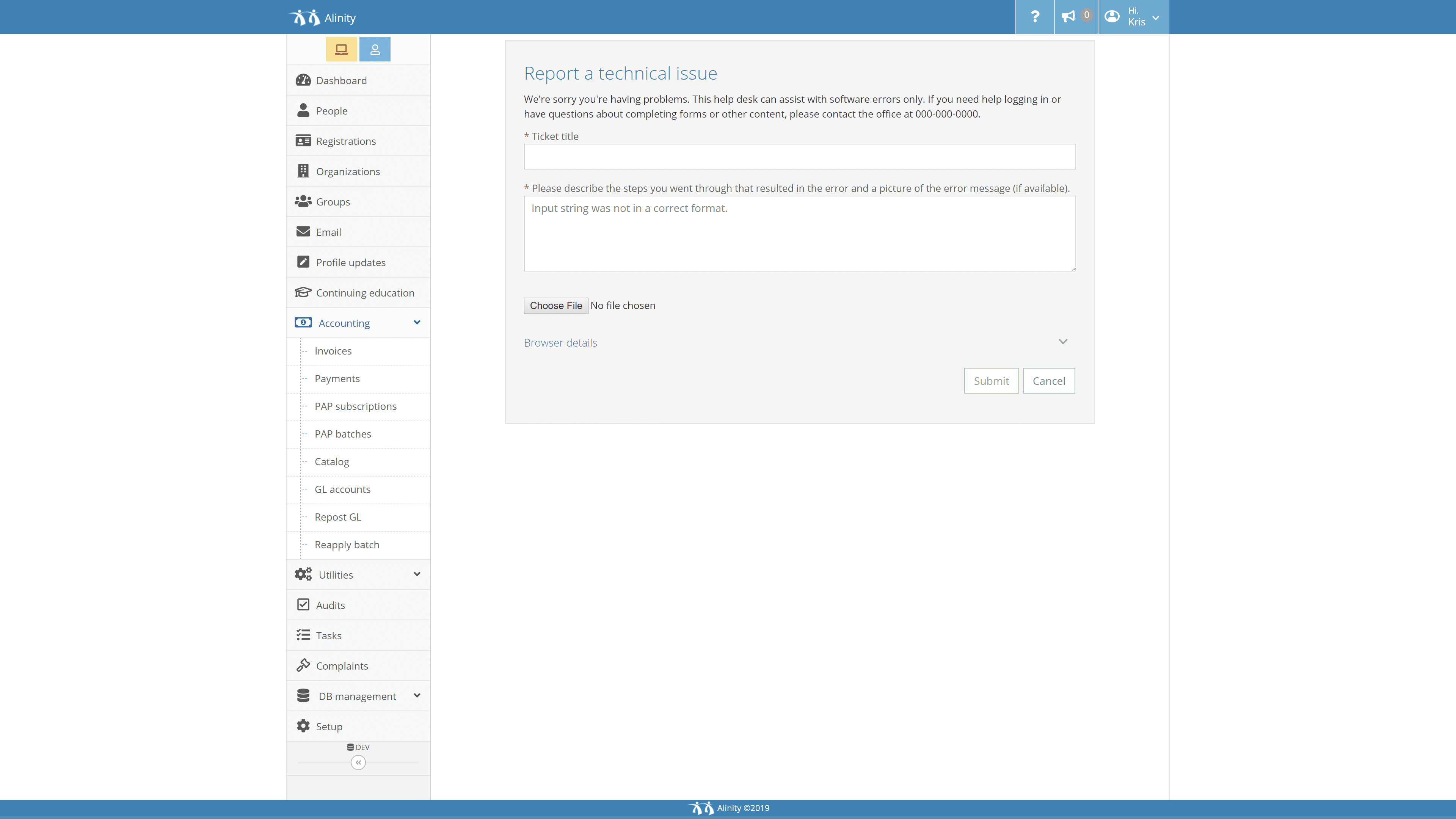Select the Audits label in sidebar
This screenshot has height=819, width=1456.
(x=330, y=606)
